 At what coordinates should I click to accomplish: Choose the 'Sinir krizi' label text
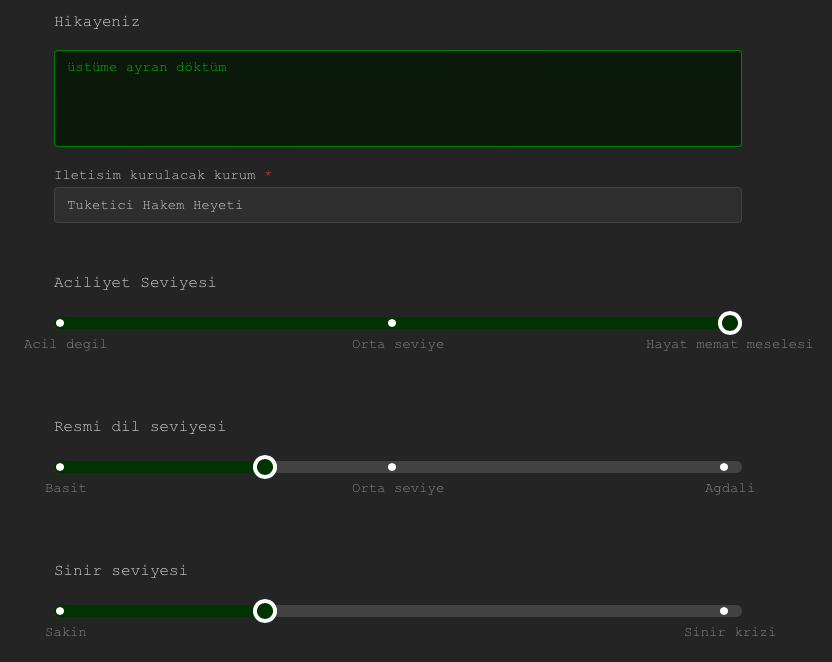tap(729, 632)
